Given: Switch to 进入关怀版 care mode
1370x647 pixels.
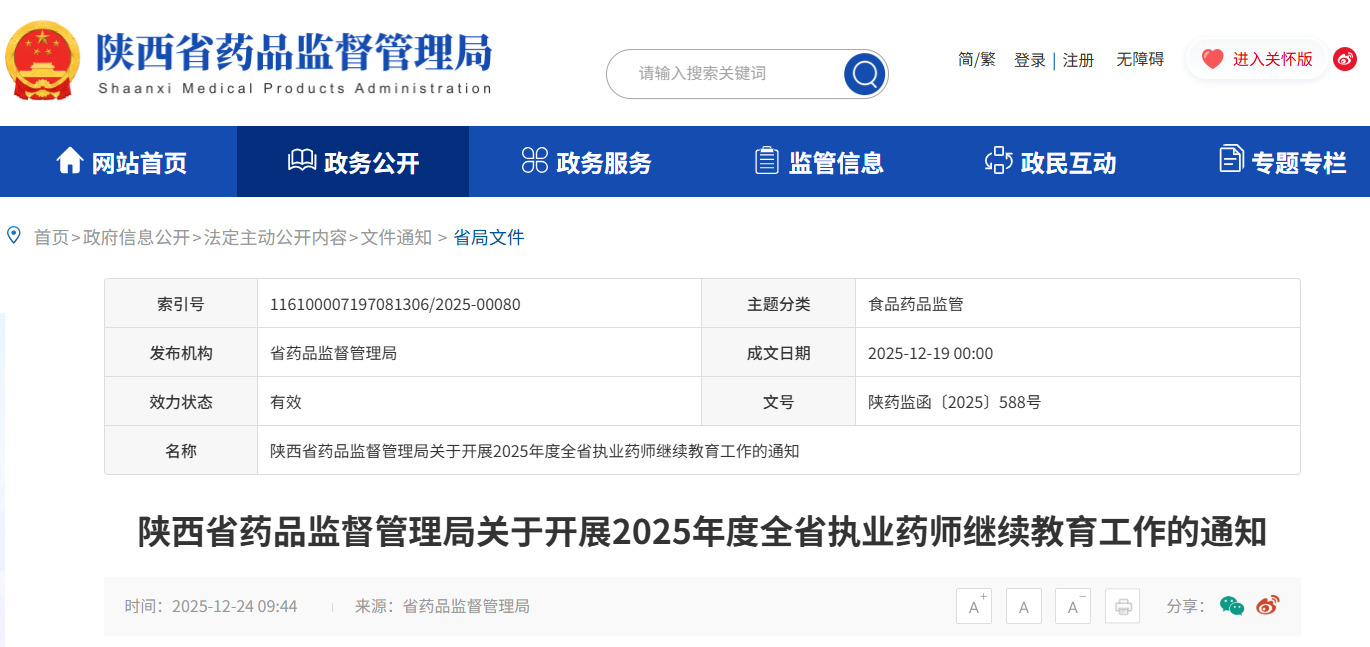Looking at the screenshot, I should [1257, 60].
